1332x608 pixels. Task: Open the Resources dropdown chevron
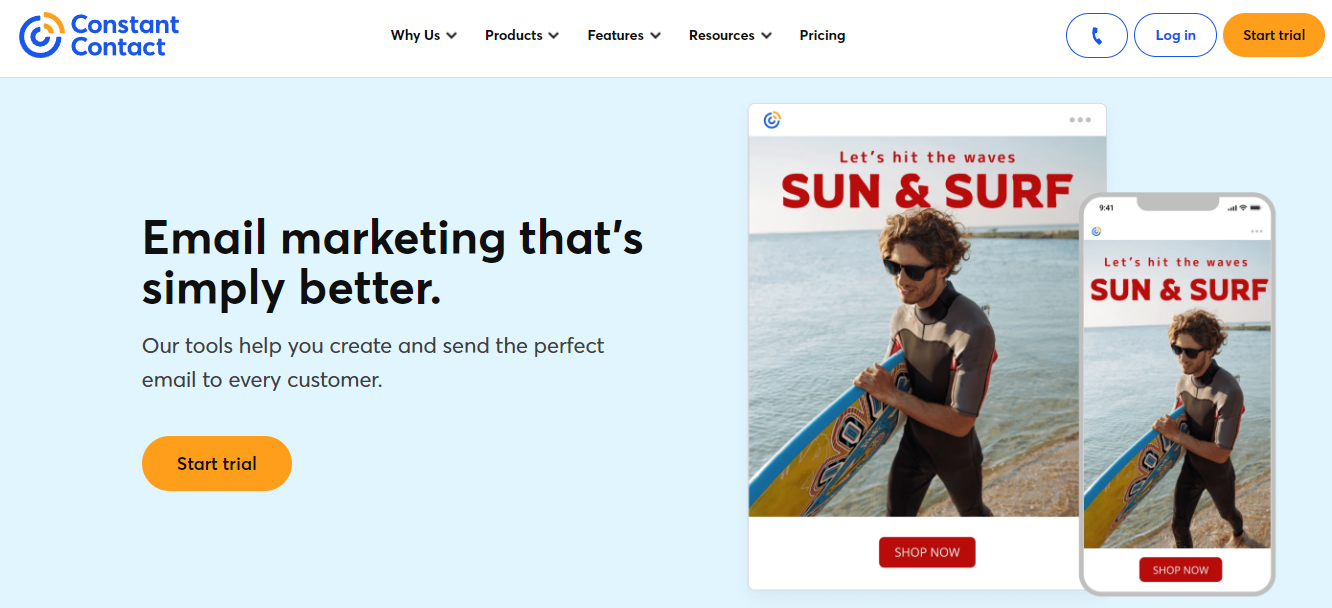coord(767,36)
